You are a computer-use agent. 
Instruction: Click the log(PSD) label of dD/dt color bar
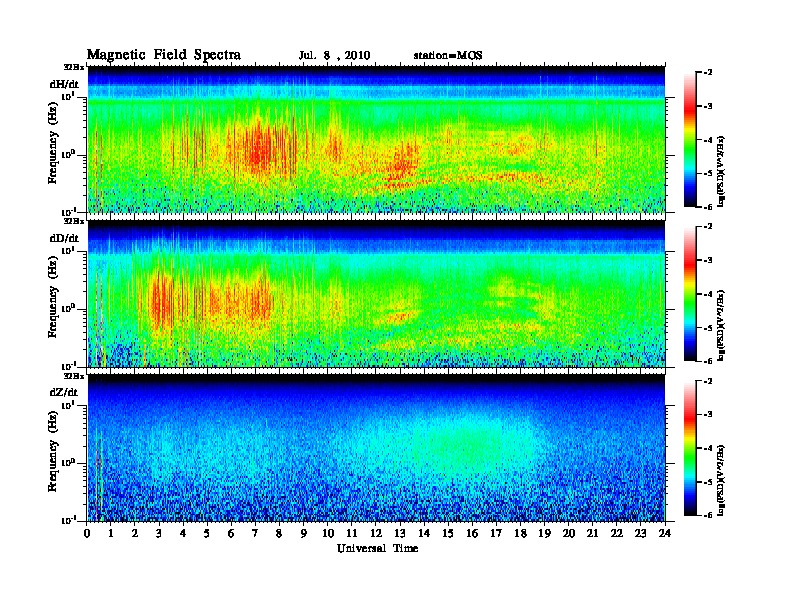coord(721,325)
